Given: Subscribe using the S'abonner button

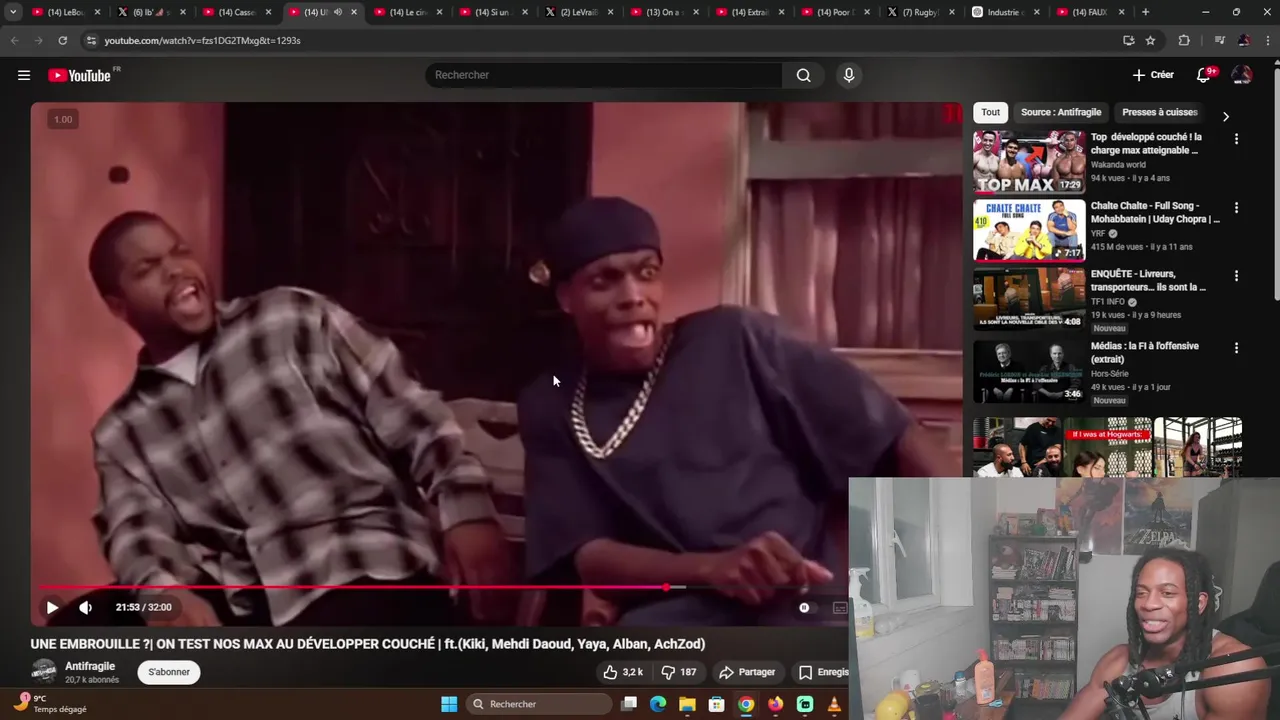Looking at the screenshot, I should pos(169,672).
